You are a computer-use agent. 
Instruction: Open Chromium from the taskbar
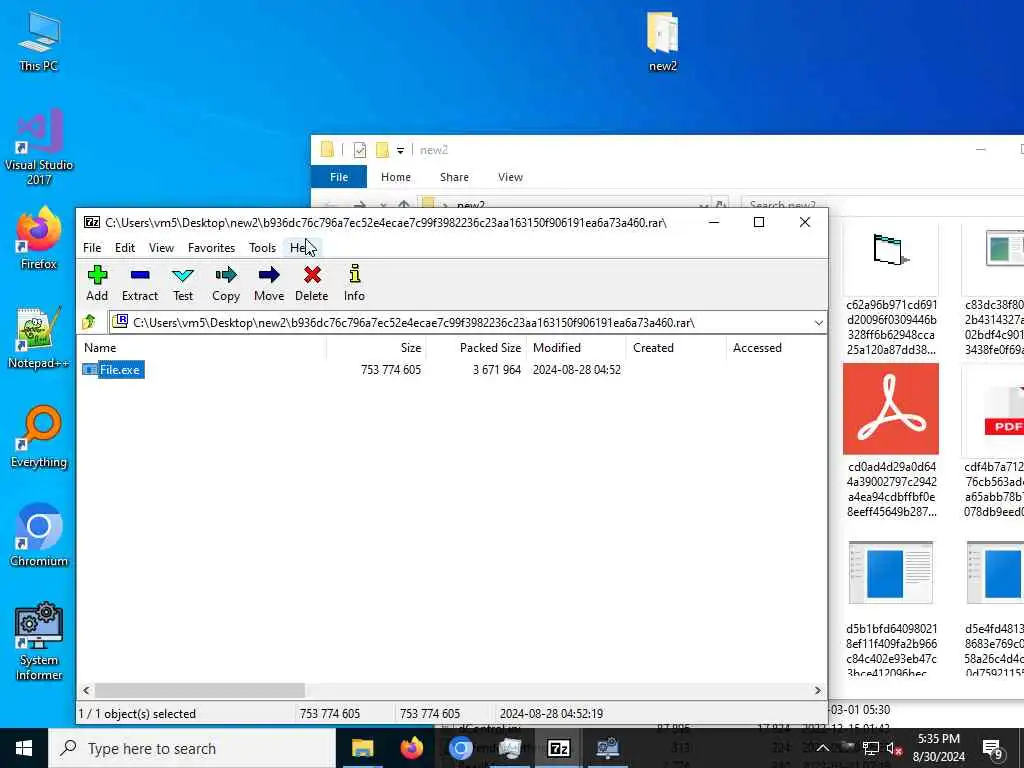[460, 748]
